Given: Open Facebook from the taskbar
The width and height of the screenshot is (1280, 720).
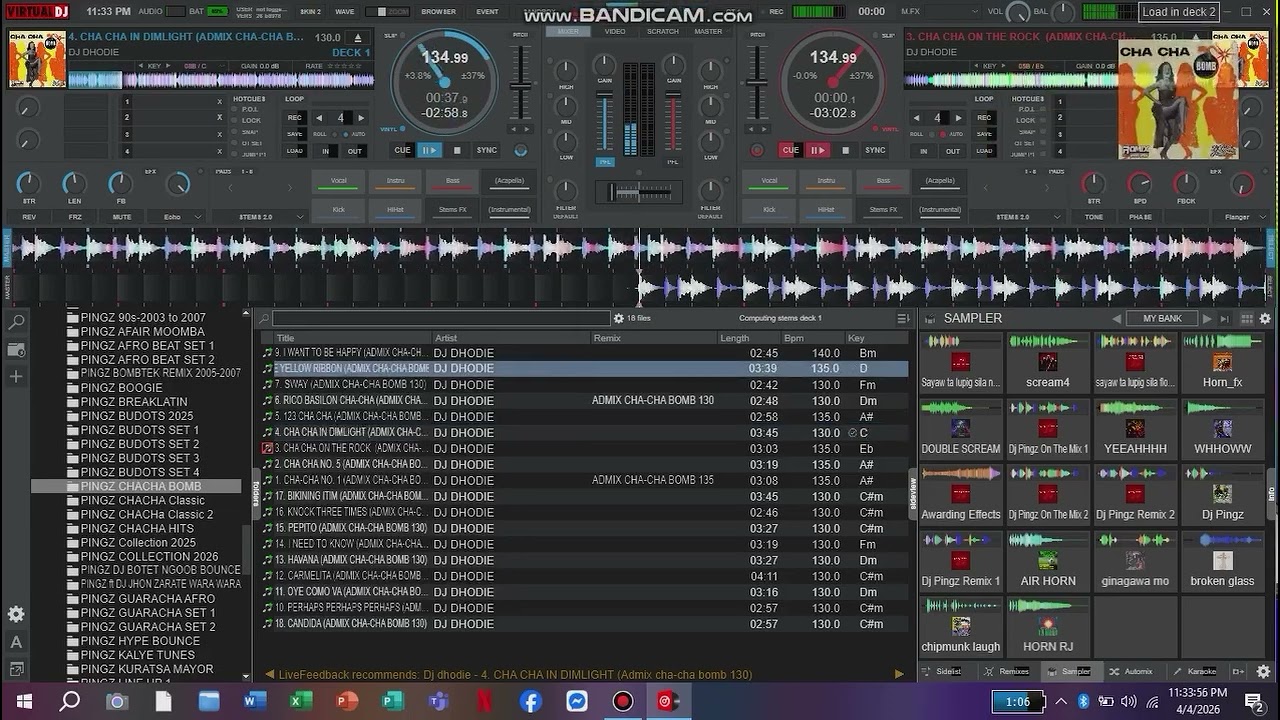Looking at the screenshot, I should [530, 701].
